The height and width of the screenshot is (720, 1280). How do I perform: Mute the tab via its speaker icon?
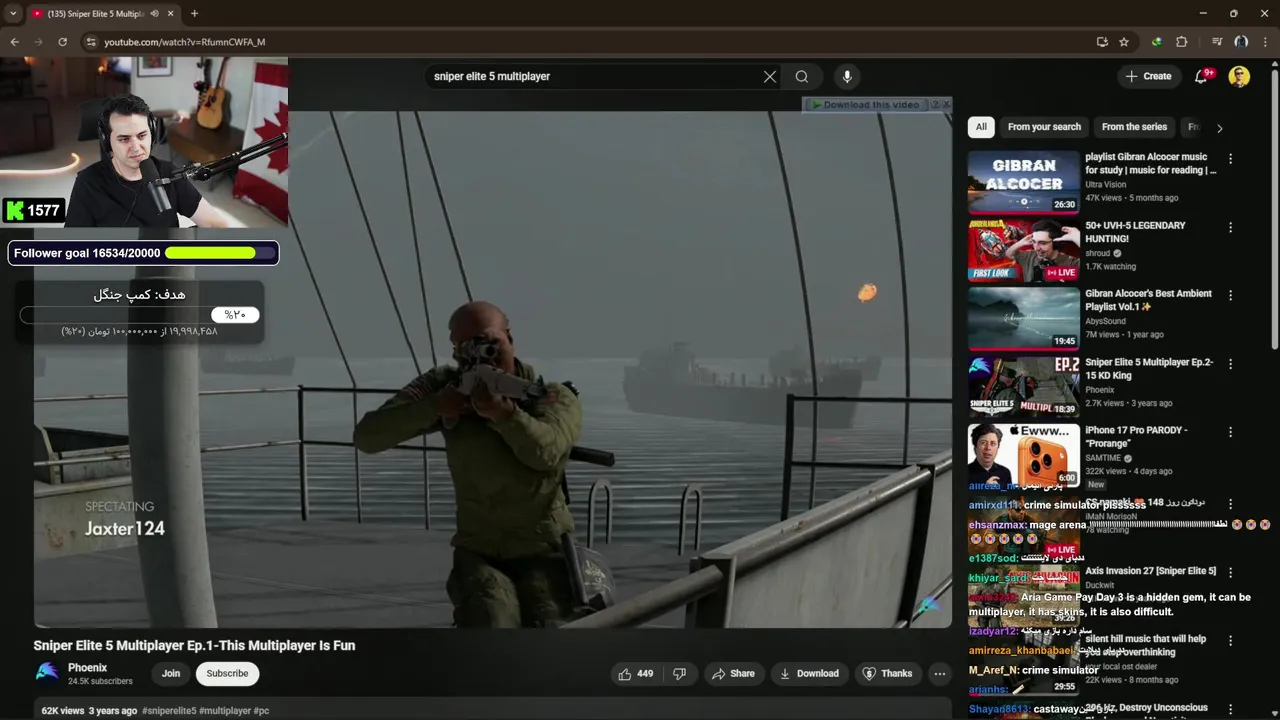[155, 14]
